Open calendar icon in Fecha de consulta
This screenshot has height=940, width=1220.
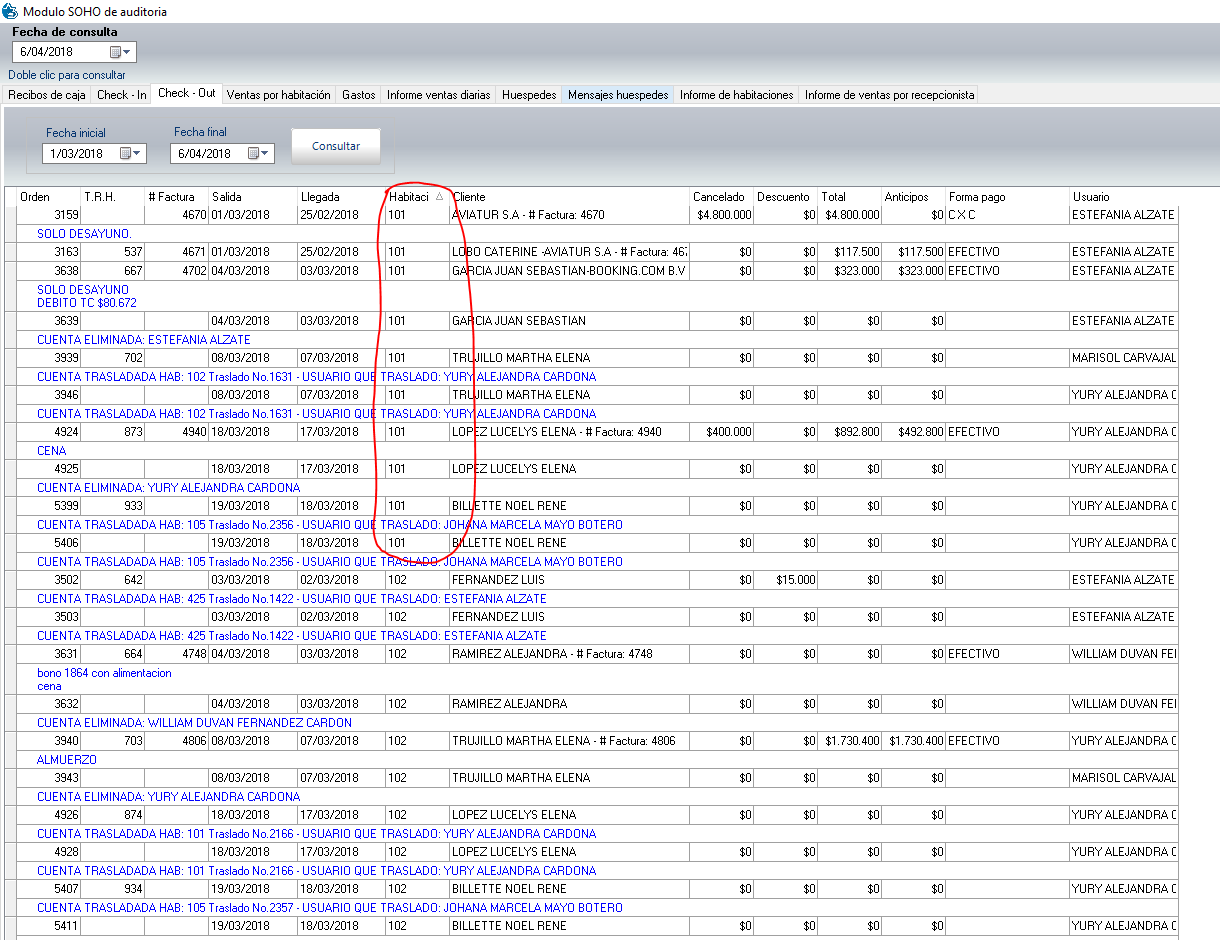(x=115, y=52)
